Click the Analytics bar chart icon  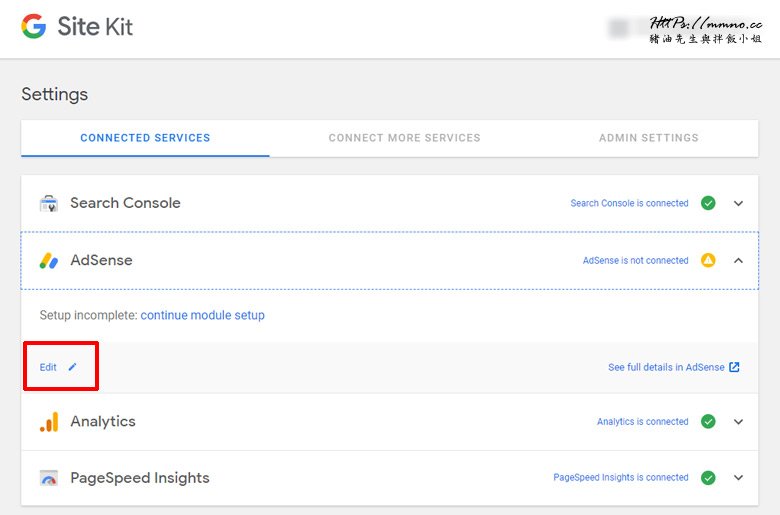tap(49, 422)
